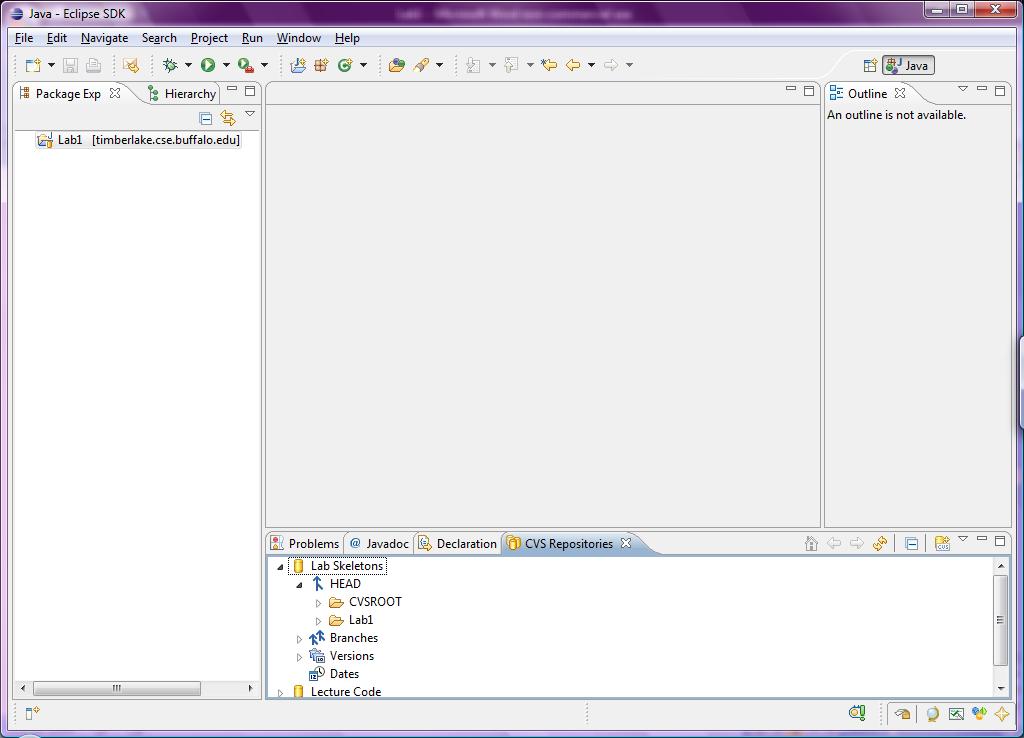Collapse all in CVS Repositories view

click(x=912, y=543)
